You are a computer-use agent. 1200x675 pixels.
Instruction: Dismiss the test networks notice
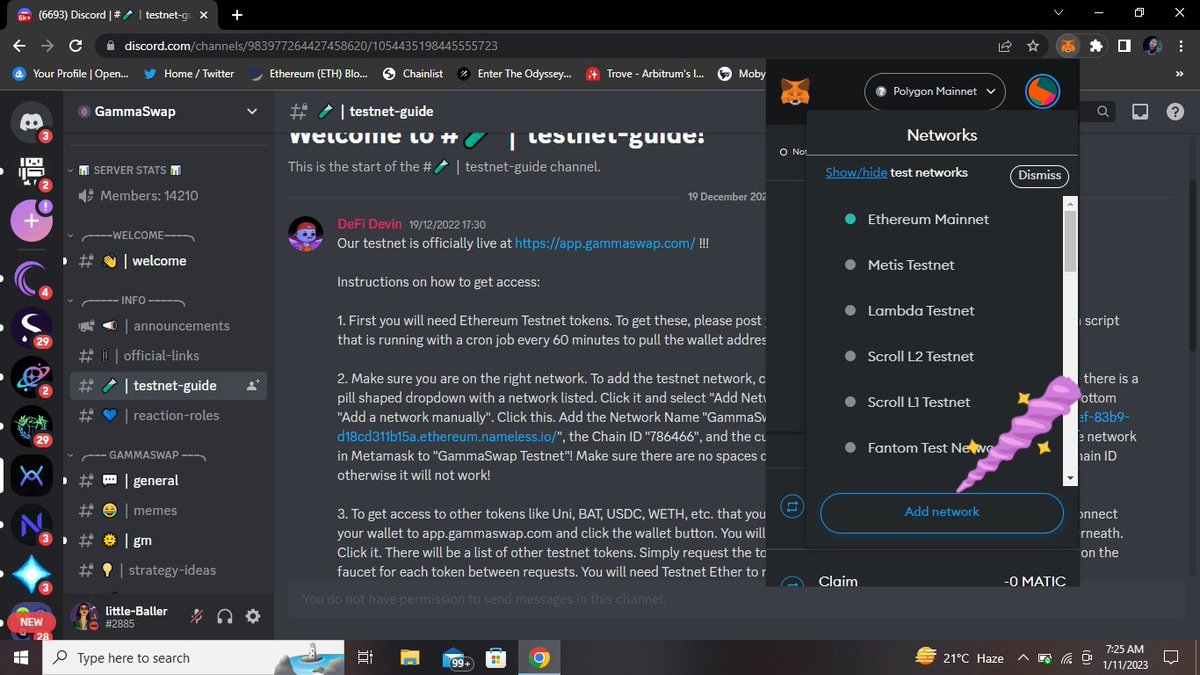pos(1040,176)
